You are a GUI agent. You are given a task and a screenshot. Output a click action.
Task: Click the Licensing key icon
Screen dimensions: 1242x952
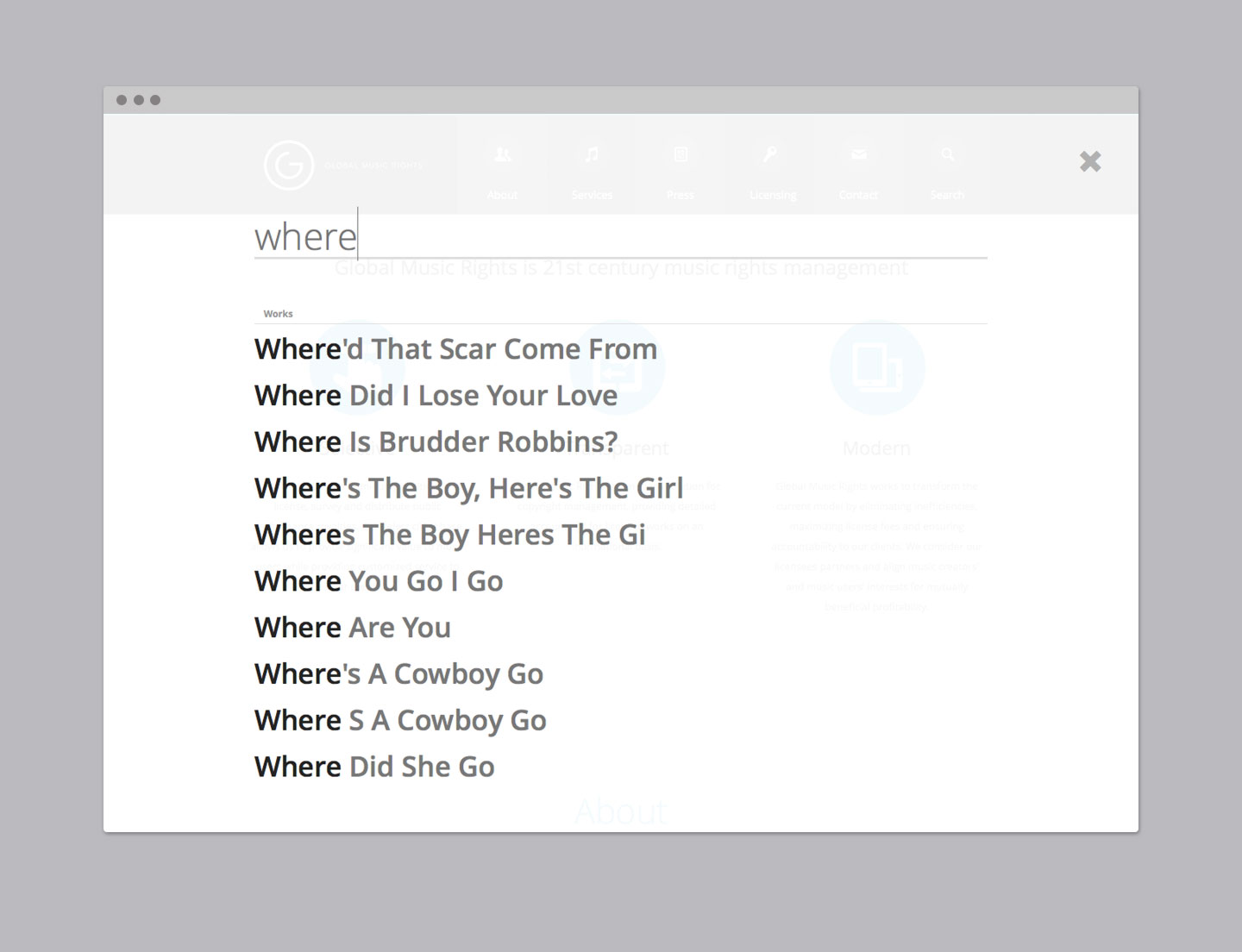(x=770, y=155)
